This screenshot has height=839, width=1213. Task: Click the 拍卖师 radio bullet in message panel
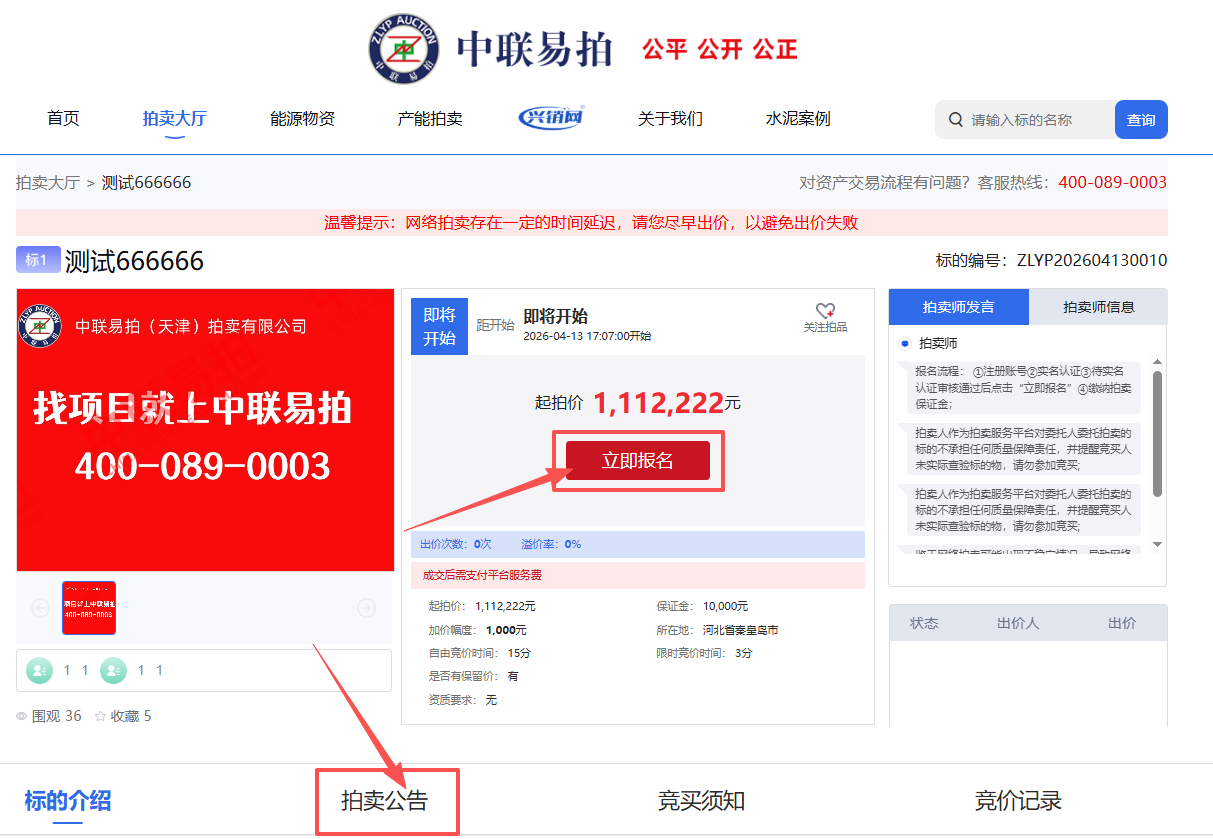coord(905,343)
